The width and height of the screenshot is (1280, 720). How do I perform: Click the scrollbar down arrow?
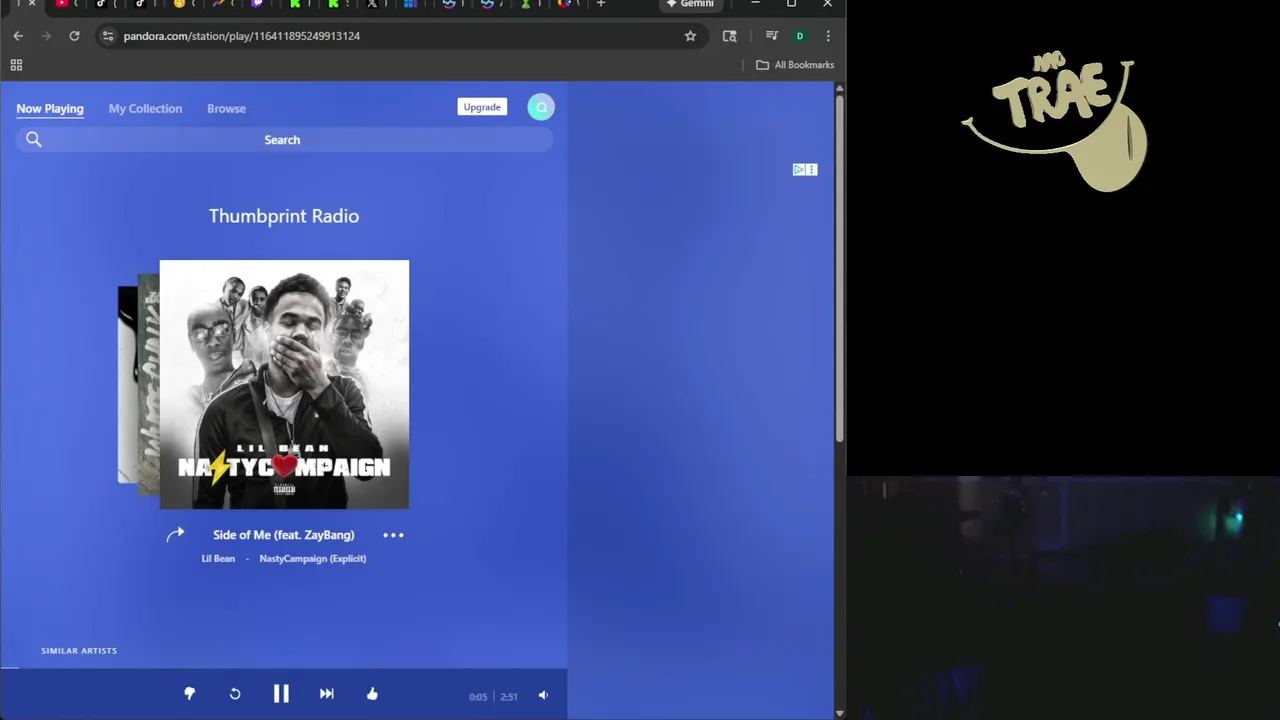[x=840, y=713]
